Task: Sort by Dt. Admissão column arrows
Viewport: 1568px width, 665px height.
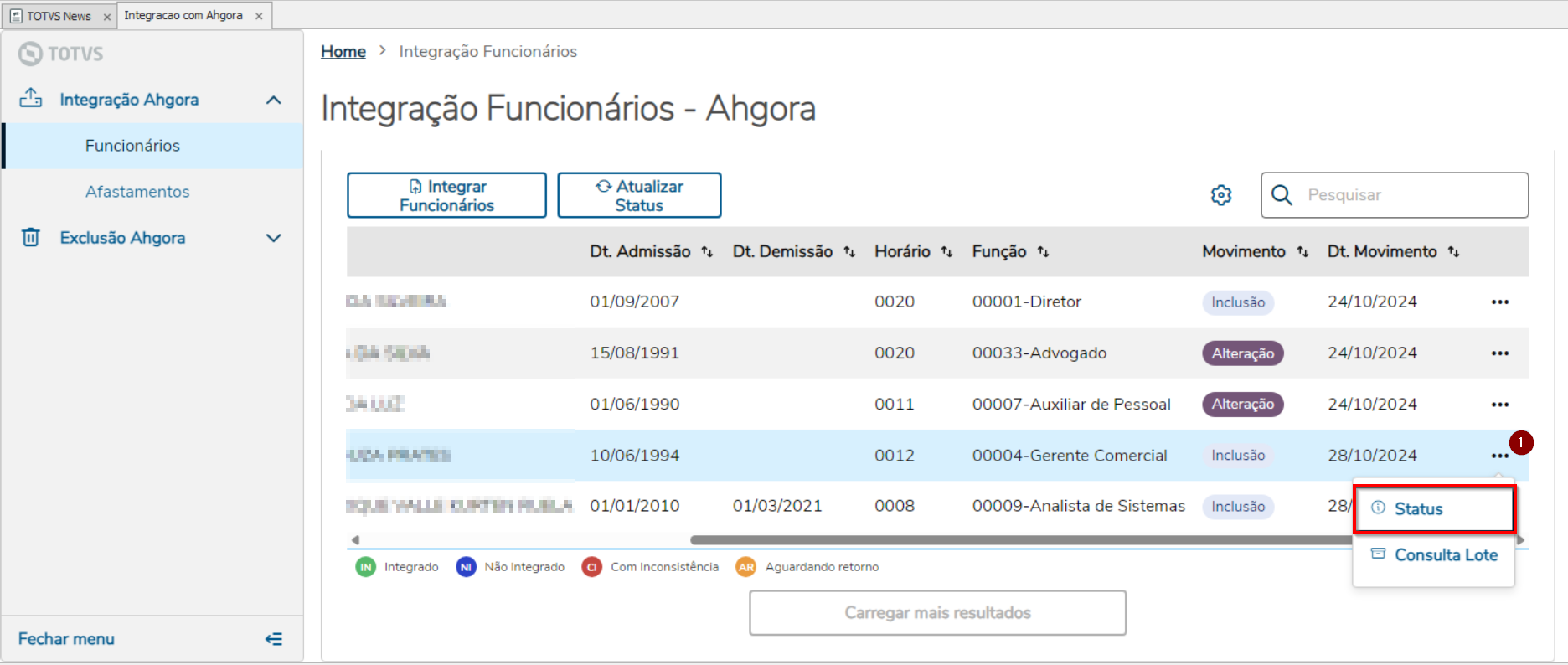Action: pyautogui.click(x=707, y=252)
